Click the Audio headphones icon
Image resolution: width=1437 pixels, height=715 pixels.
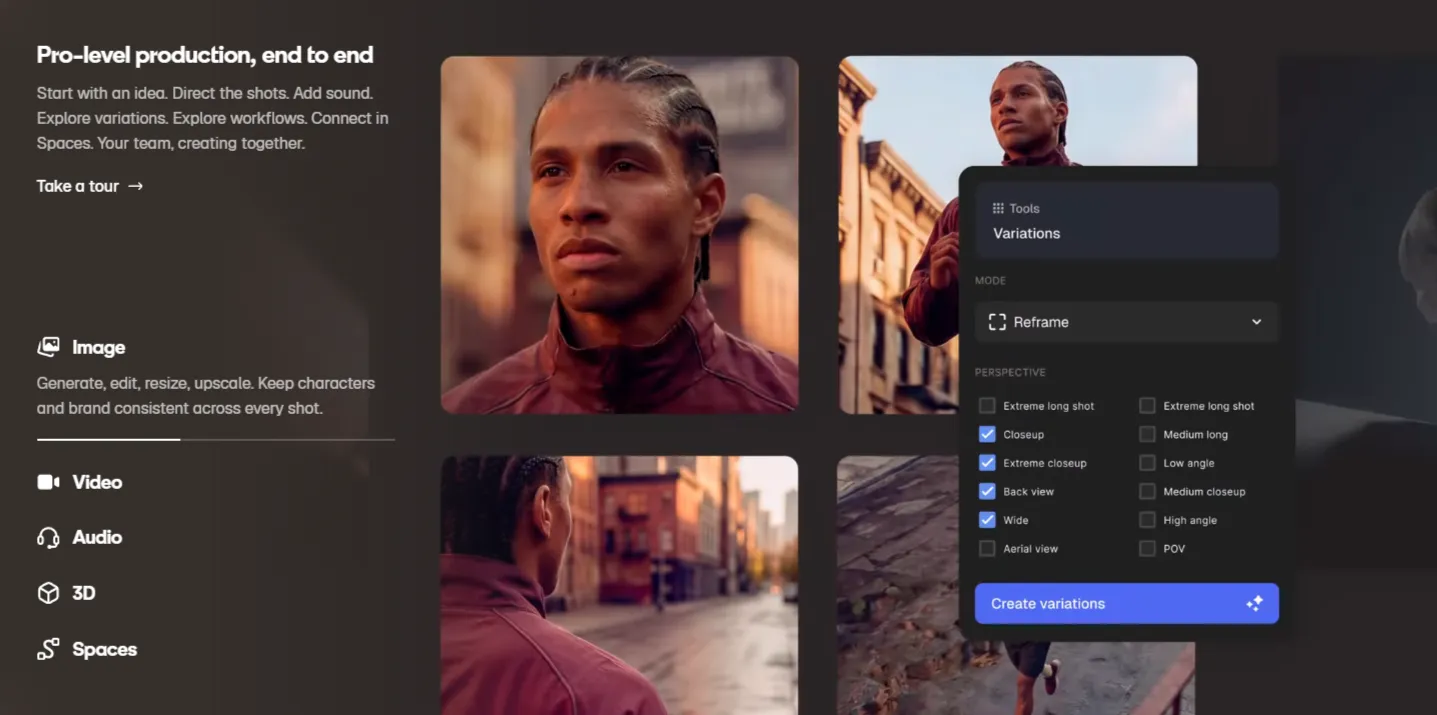48,538
